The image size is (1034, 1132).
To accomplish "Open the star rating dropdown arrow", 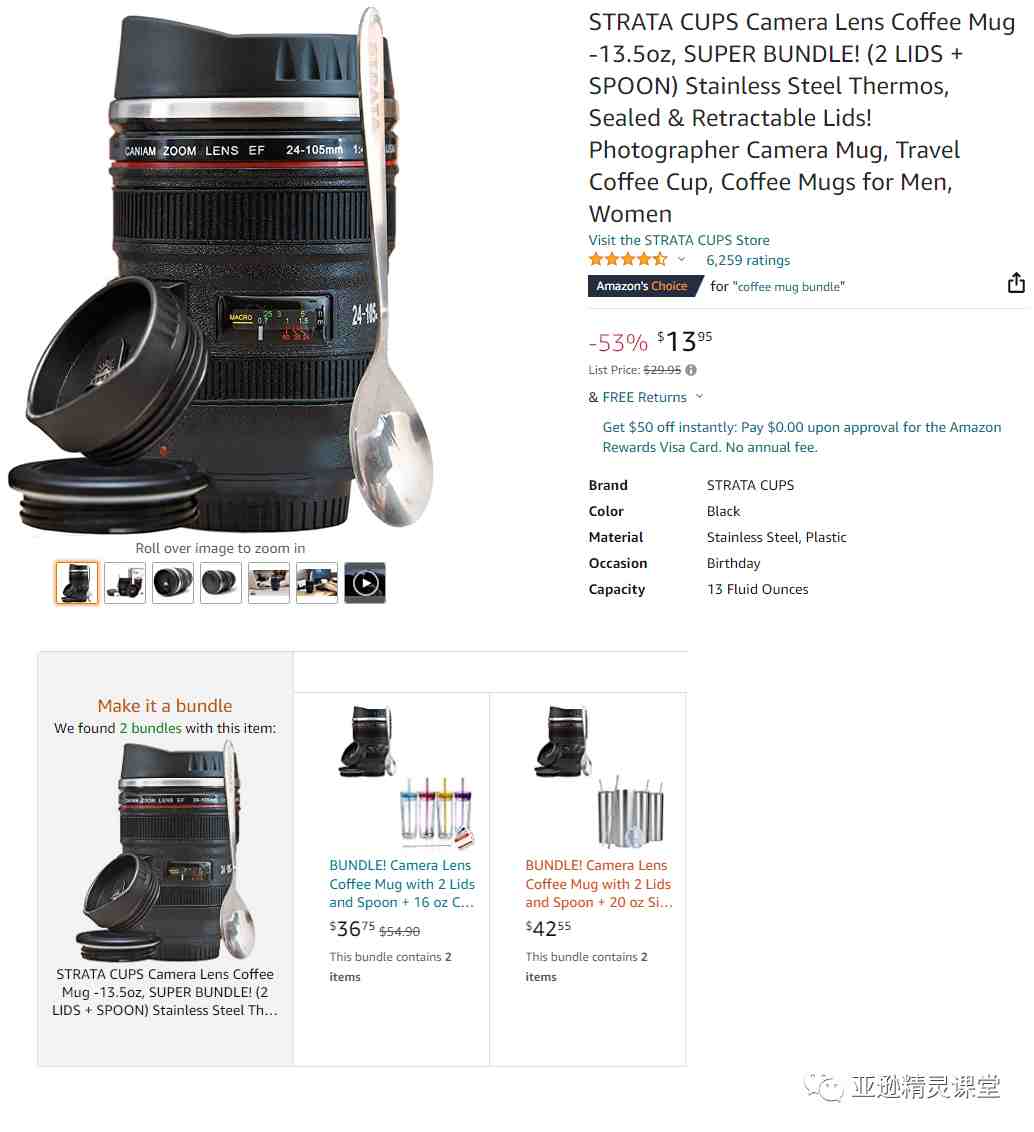I will click(681, 259).
